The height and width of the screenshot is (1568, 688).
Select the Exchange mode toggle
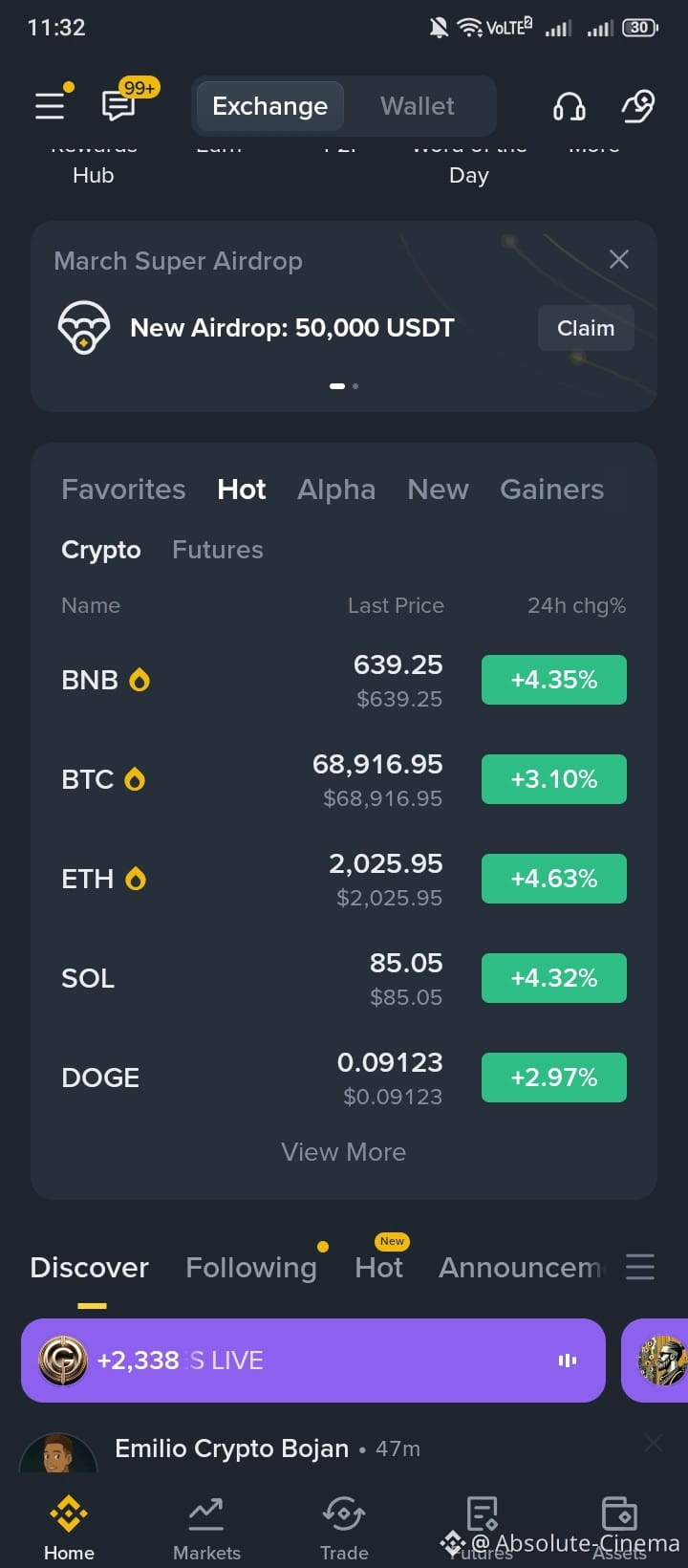click(269, 106)
